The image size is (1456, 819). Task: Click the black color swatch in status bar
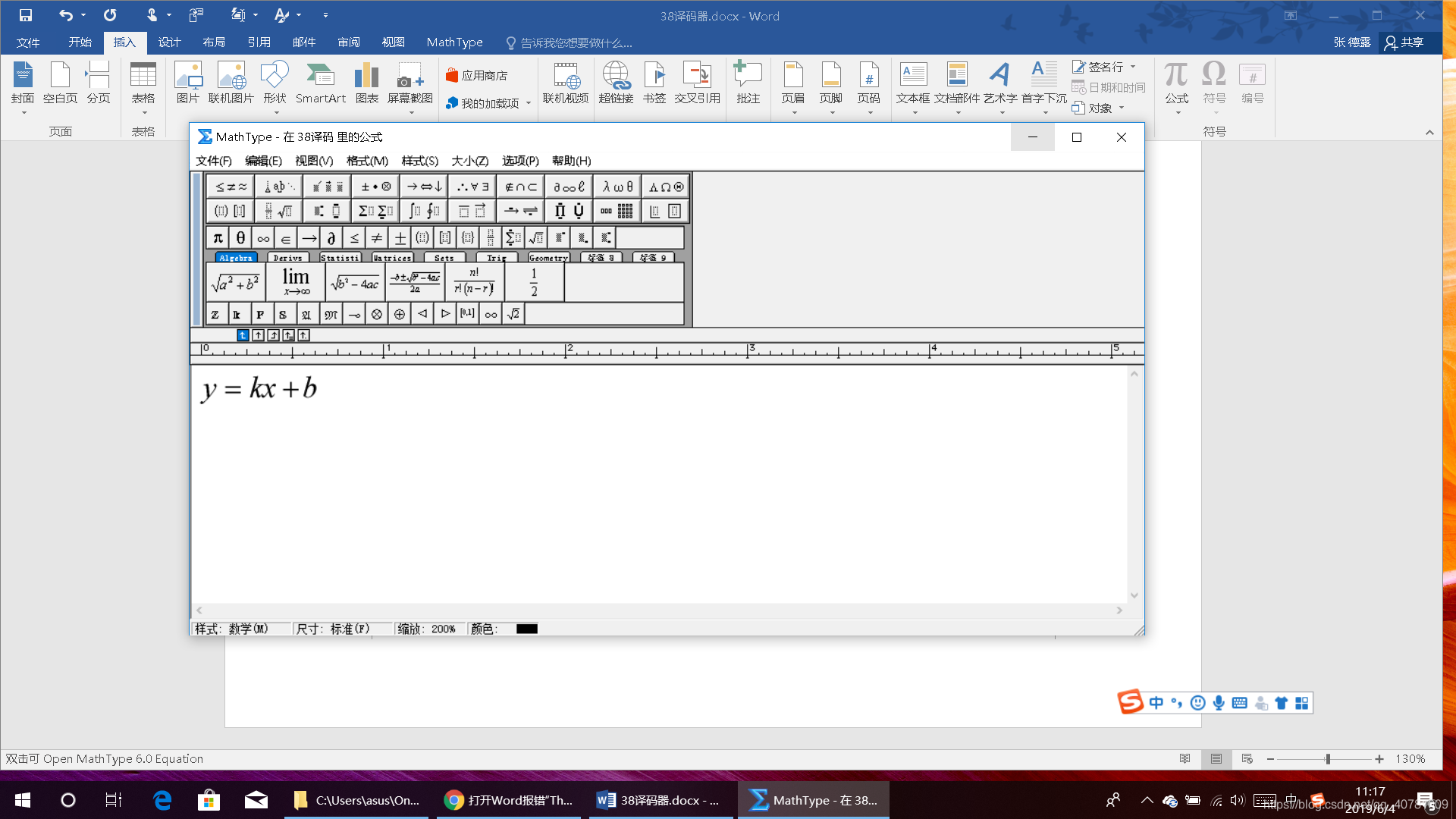pyautogui.click(x=526, y=629)
